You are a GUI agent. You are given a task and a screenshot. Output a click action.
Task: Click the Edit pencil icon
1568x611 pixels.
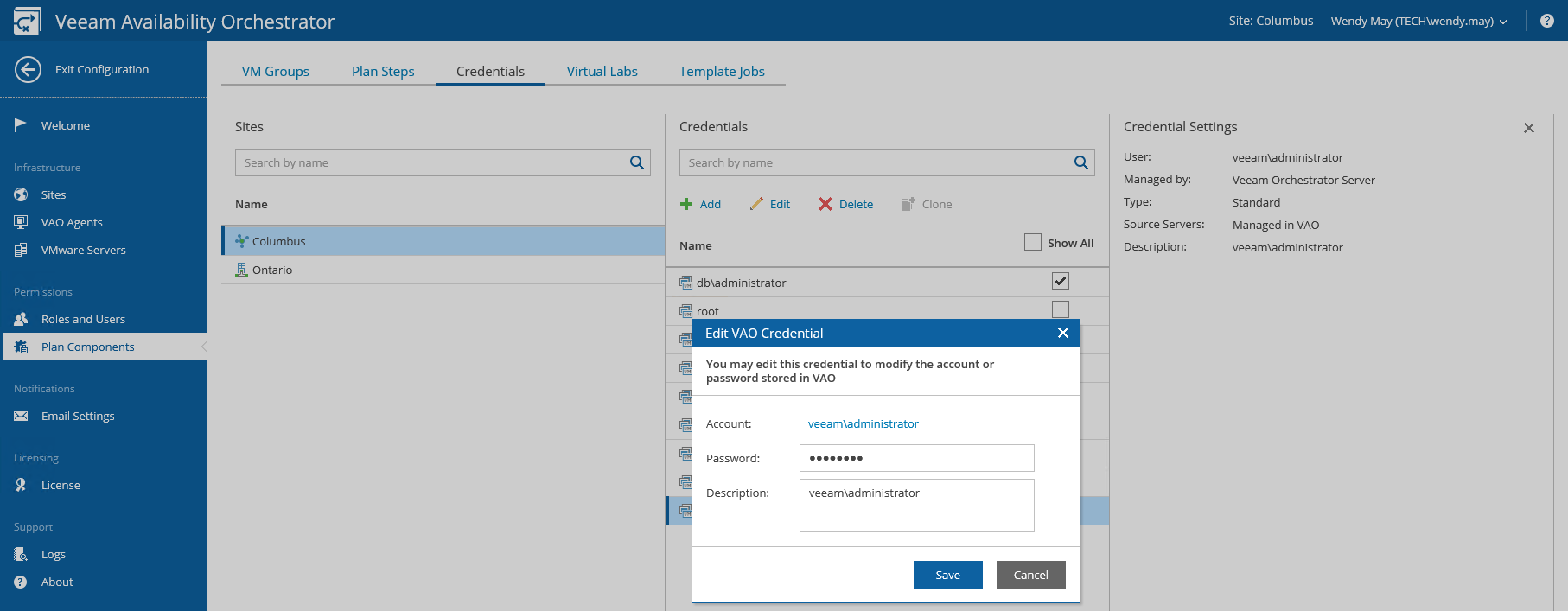tap(756, 204)
